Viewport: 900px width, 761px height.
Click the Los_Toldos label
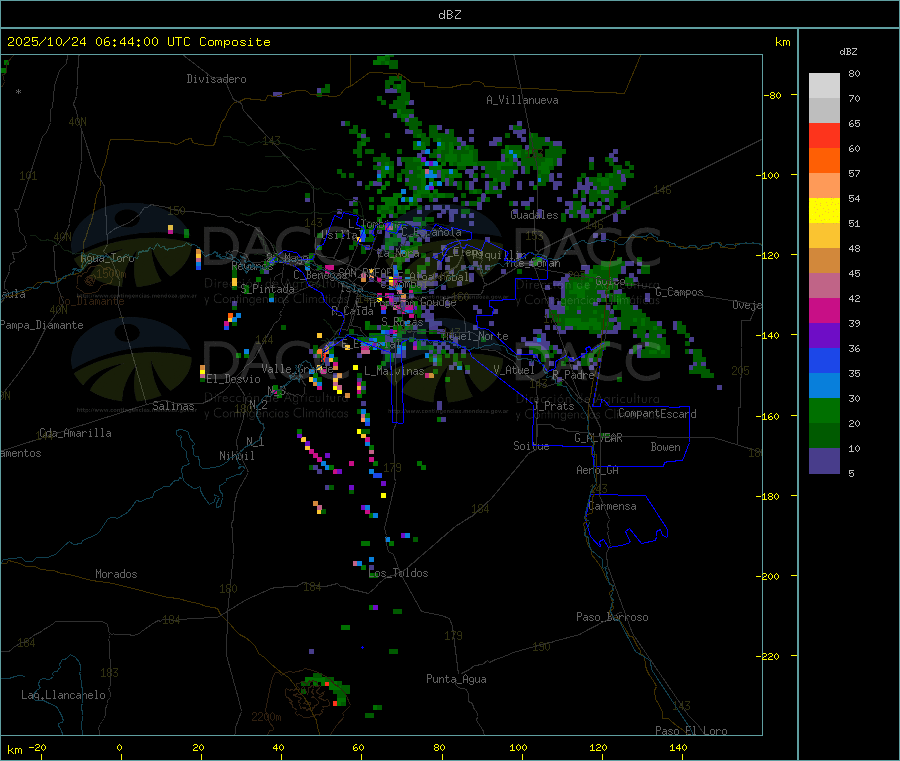coord(398,573)
